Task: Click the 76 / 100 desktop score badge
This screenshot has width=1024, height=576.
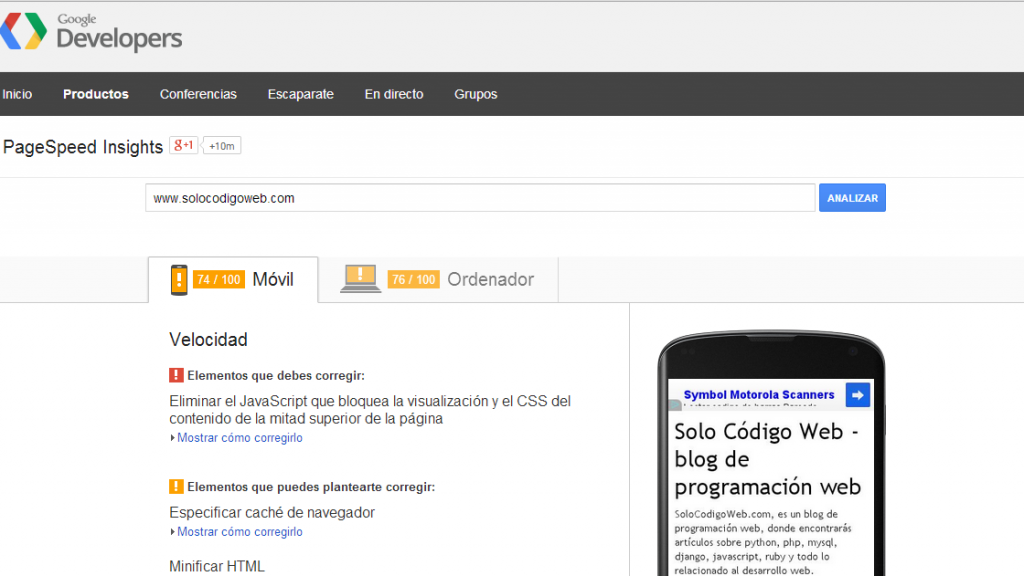Action: tap(413, 280)
